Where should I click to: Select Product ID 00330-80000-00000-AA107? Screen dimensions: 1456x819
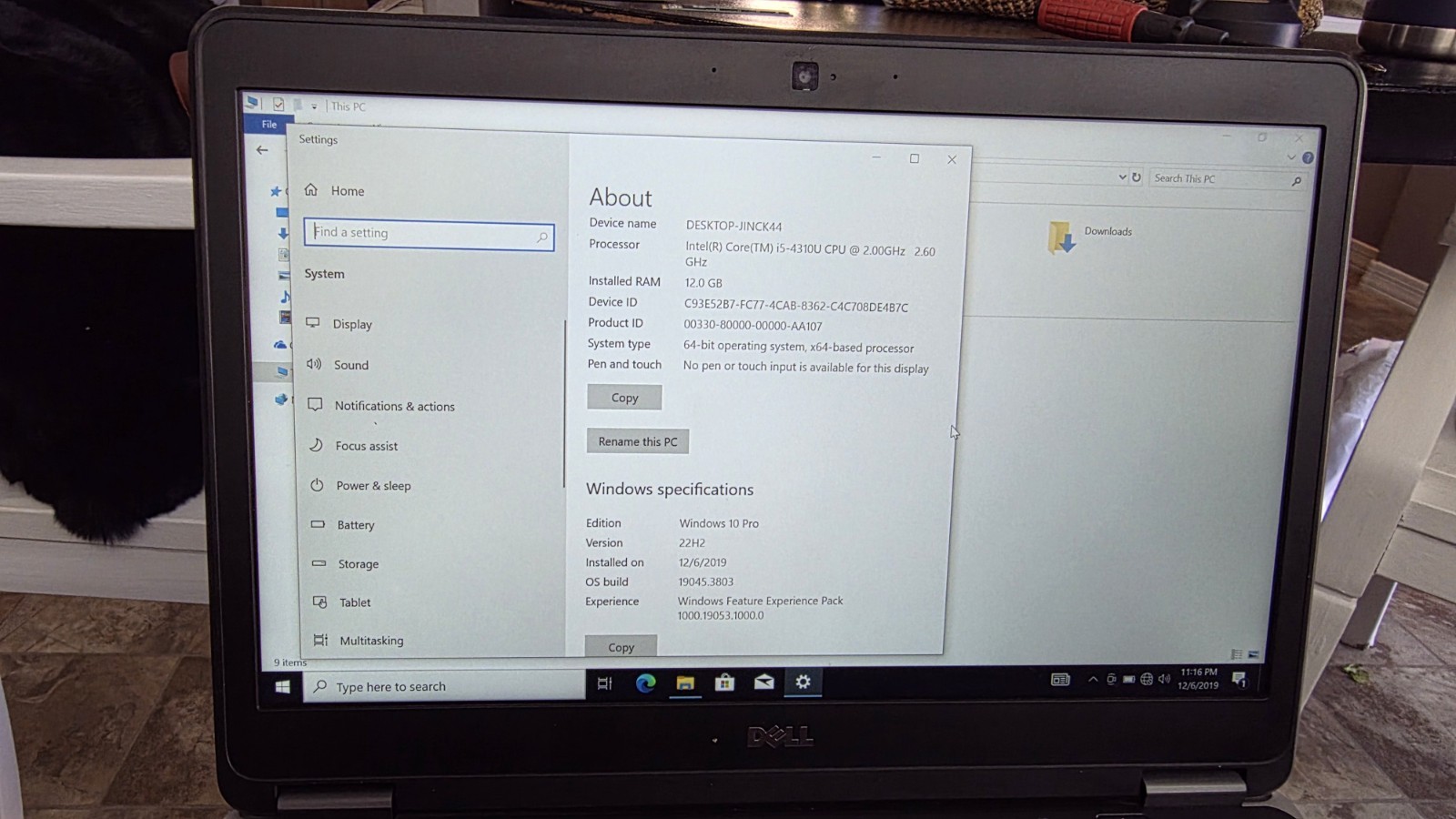(753, 326)
